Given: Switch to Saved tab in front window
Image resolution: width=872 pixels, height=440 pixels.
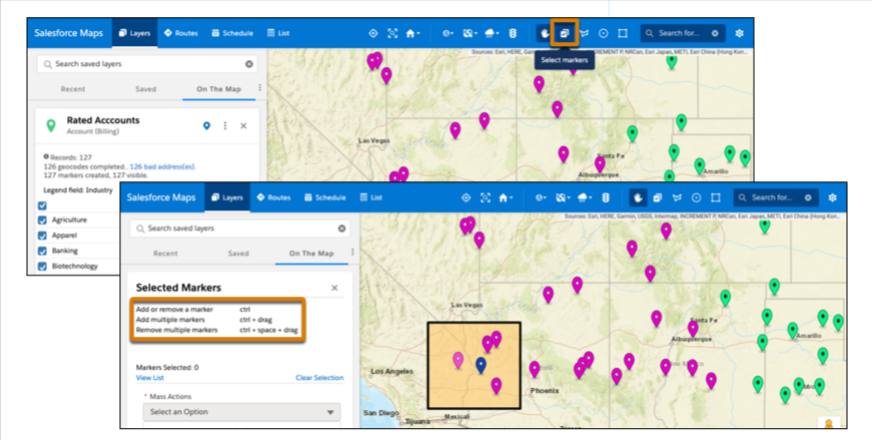Looking at the screenshot, I should 239,253.
